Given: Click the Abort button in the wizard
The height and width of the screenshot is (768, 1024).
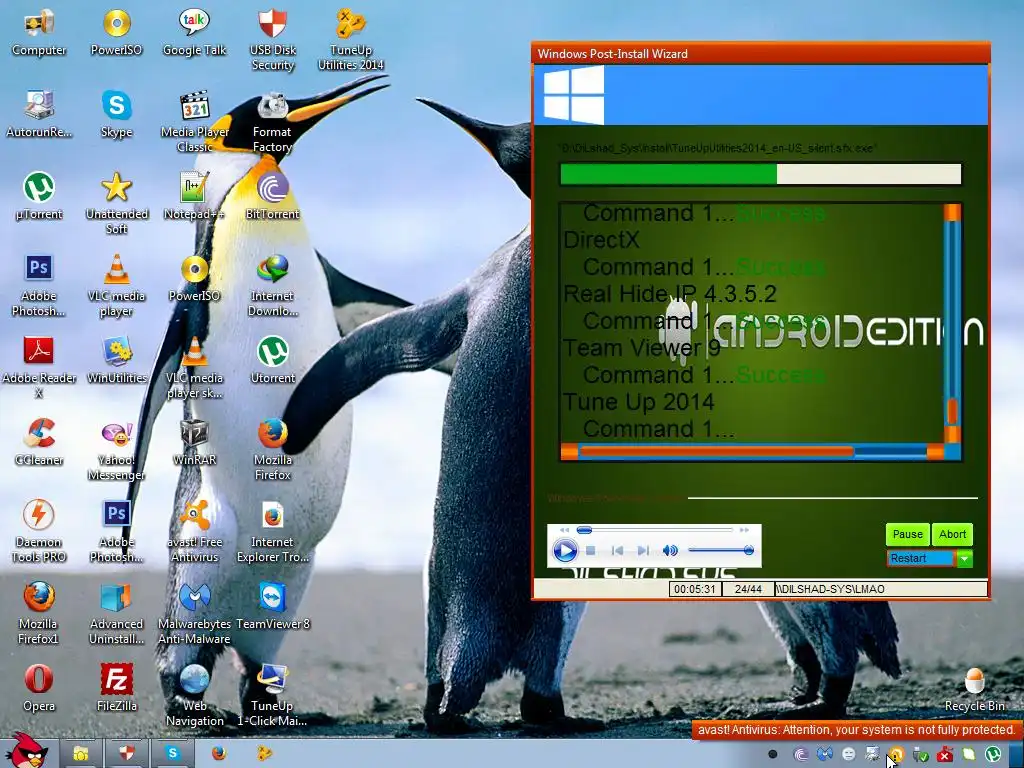Looking at the screenshot, I should pyautogui.click(x=952, y=534).
